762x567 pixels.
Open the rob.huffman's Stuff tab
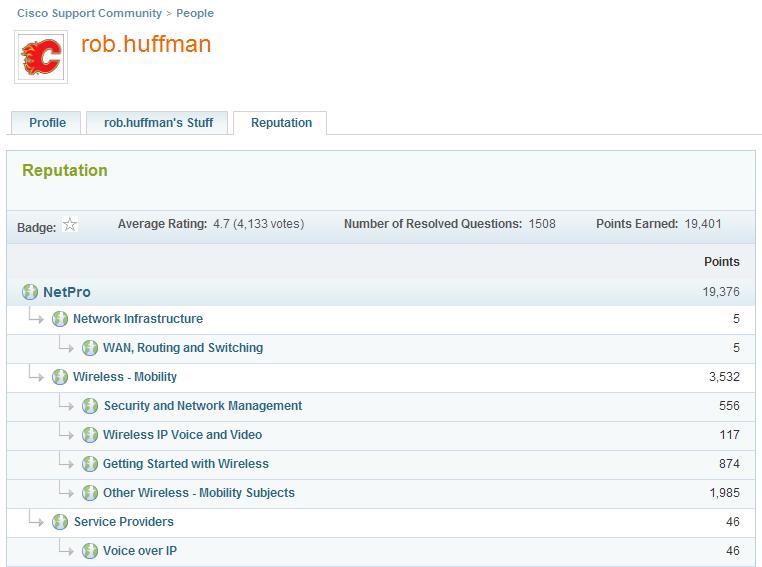pyautogui.click(x=158, y=122)
